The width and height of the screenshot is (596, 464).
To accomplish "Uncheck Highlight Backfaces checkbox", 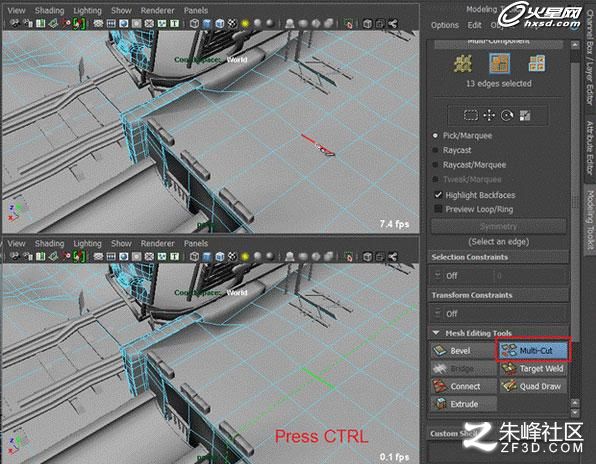I will [438, 195].
